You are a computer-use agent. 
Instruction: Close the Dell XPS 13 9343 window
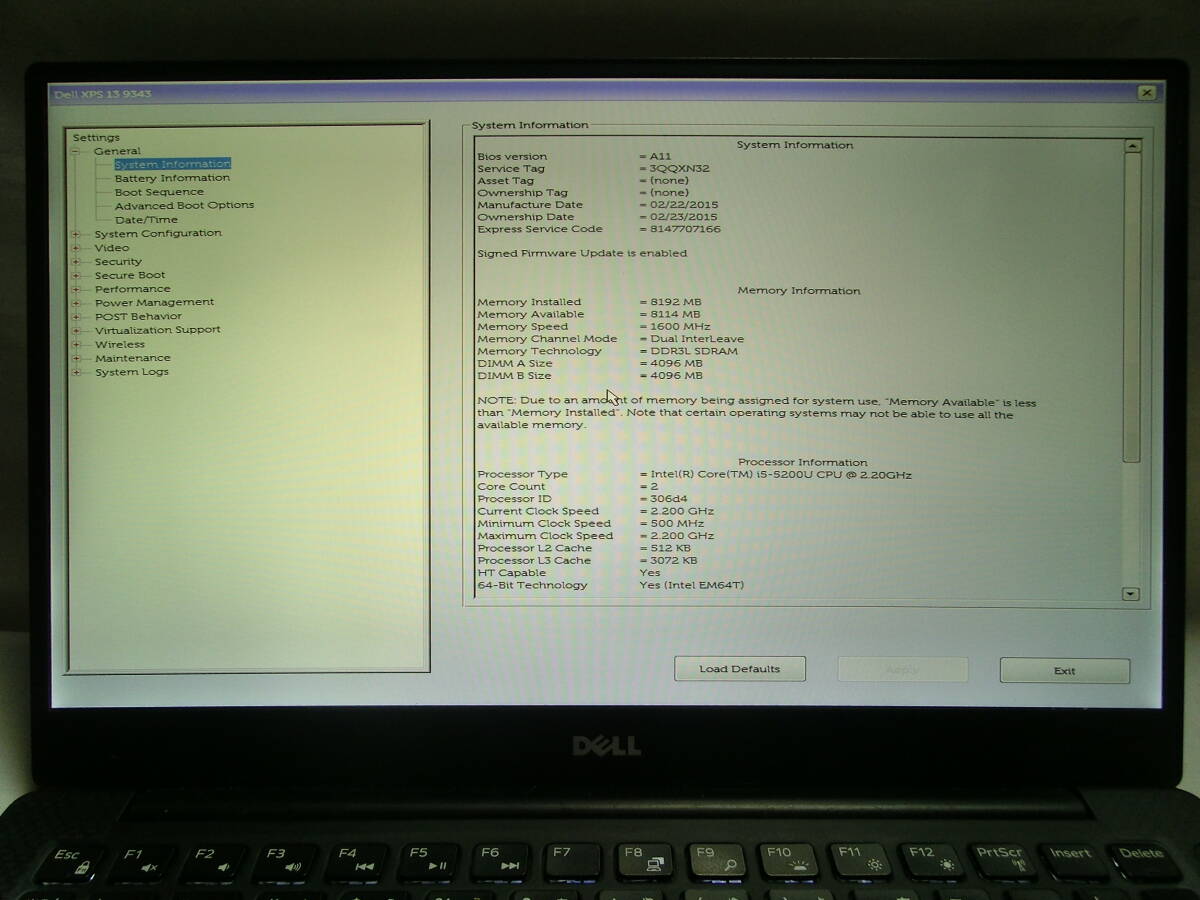coord(1147,93)
